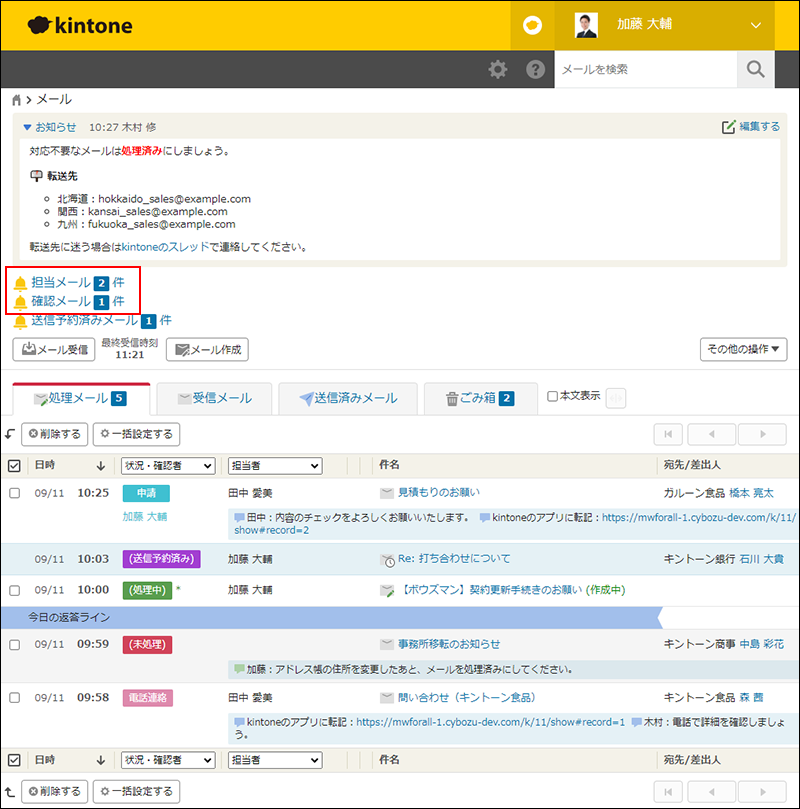This screenshot has height=809, width=800.
Task: Click the home icon in breadcrumb
Action: [x=17, y=101]
